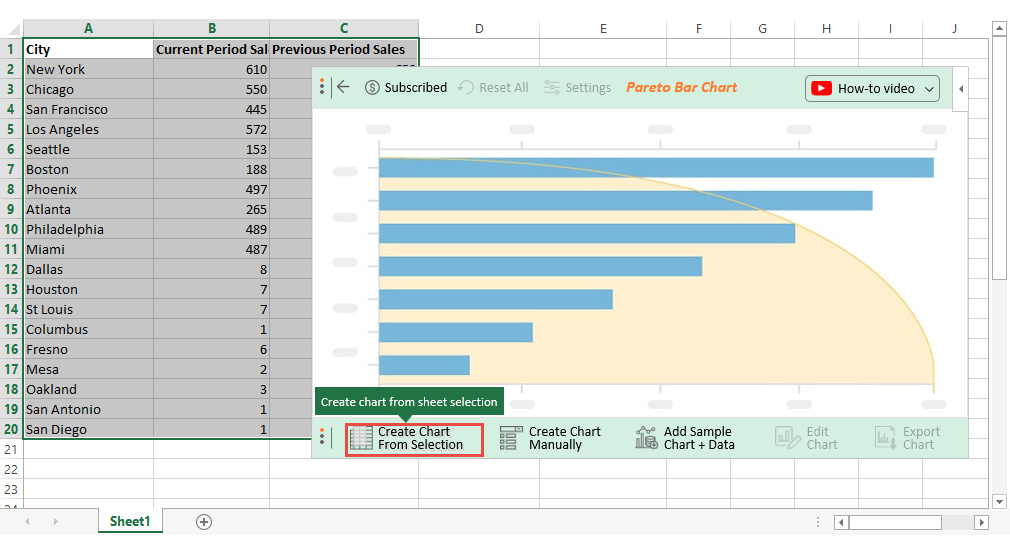Click the Mesa cell
This screenshot has width=1010, height=554.
88,369
